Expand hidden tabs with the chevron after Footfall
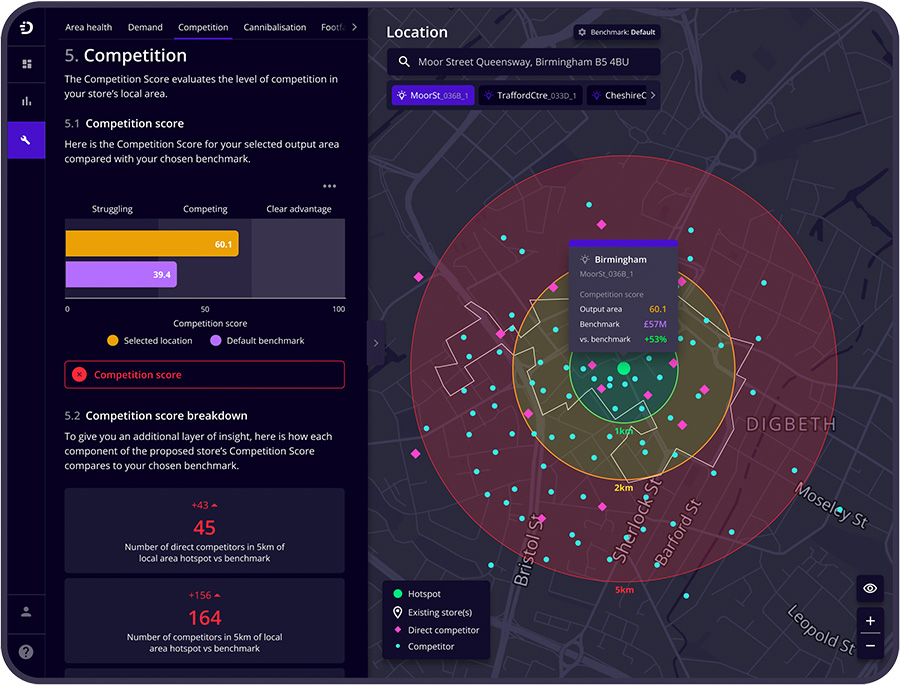 click(352, 27)
